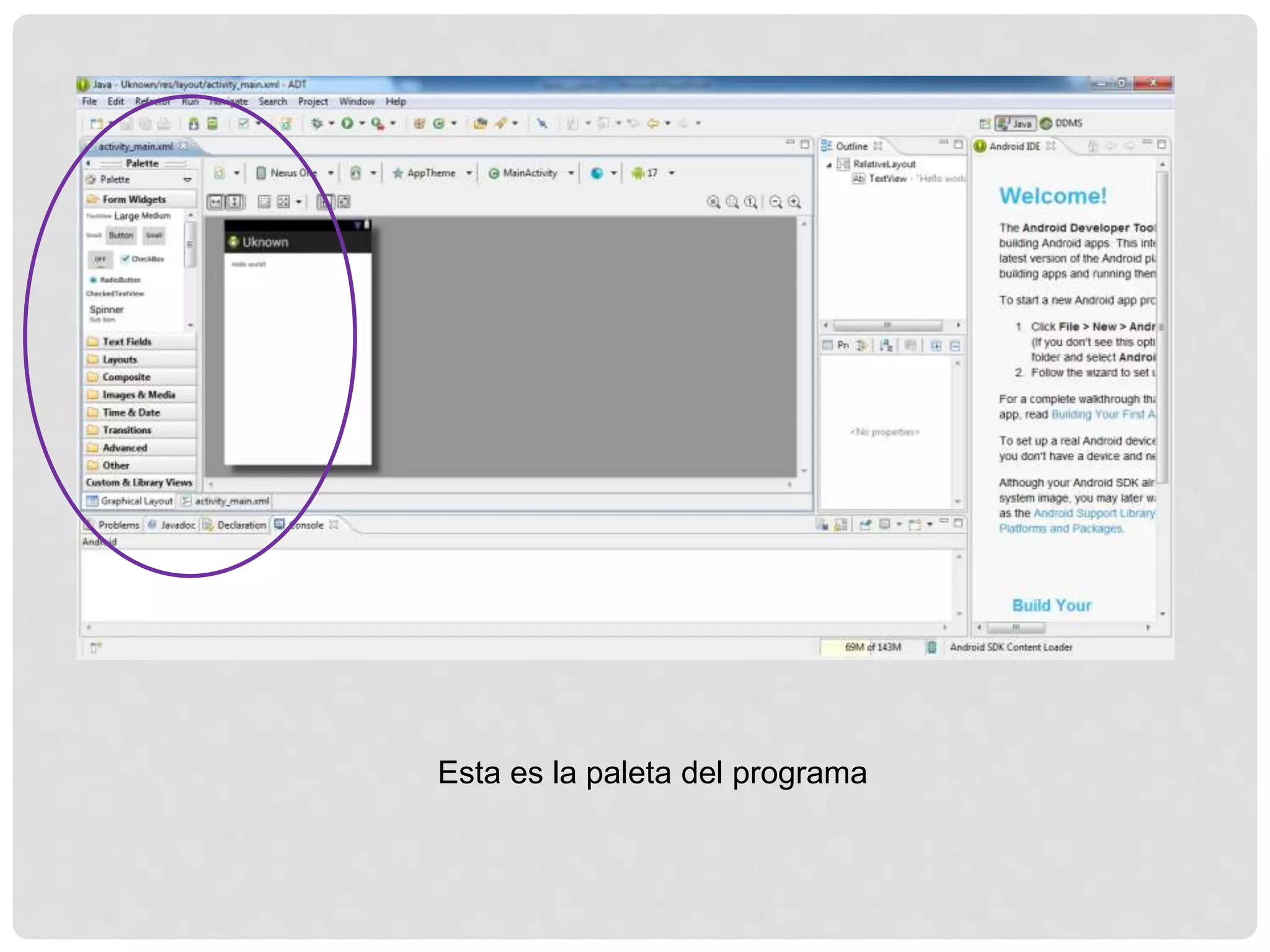Expand the Layouts palette category
This screenshot has width=1270, height=952.
click(x=140, y=359)
